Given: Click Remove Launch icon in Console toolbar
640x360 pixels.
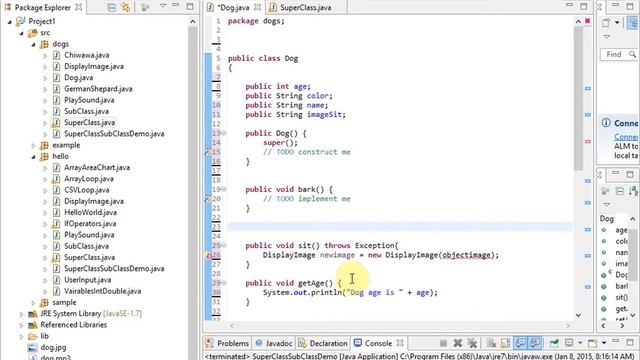Looking at the screenshot, I should point(458,343).
